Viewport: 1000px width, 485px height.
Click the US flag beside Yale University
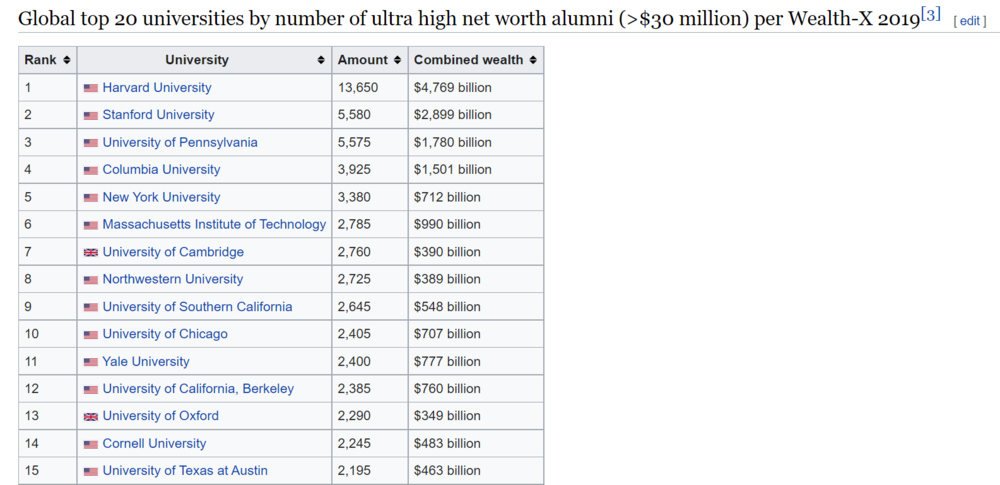coord(91,362)
